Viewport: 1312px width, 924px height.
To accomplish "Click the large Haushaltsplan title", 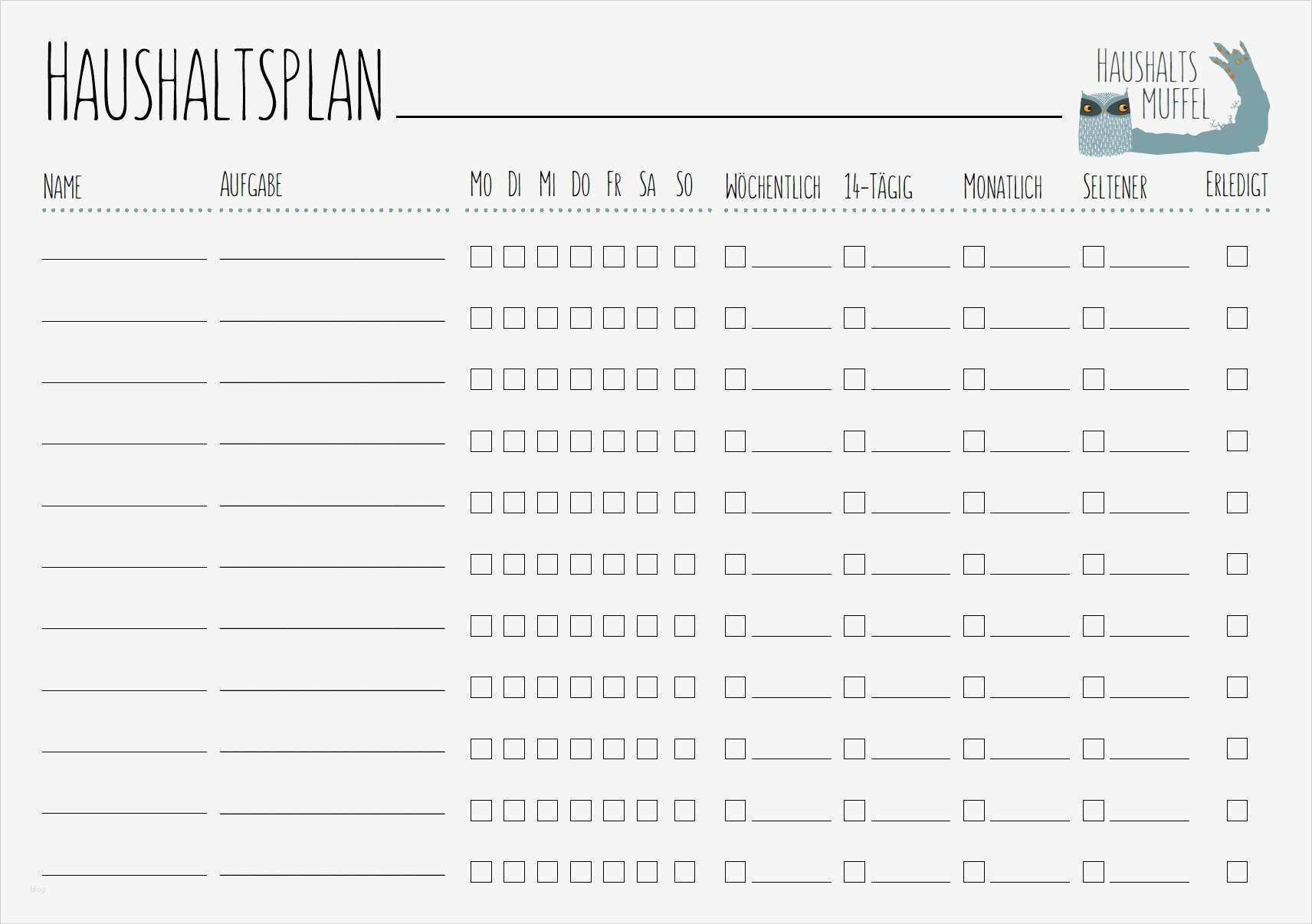I will [215, 84].
